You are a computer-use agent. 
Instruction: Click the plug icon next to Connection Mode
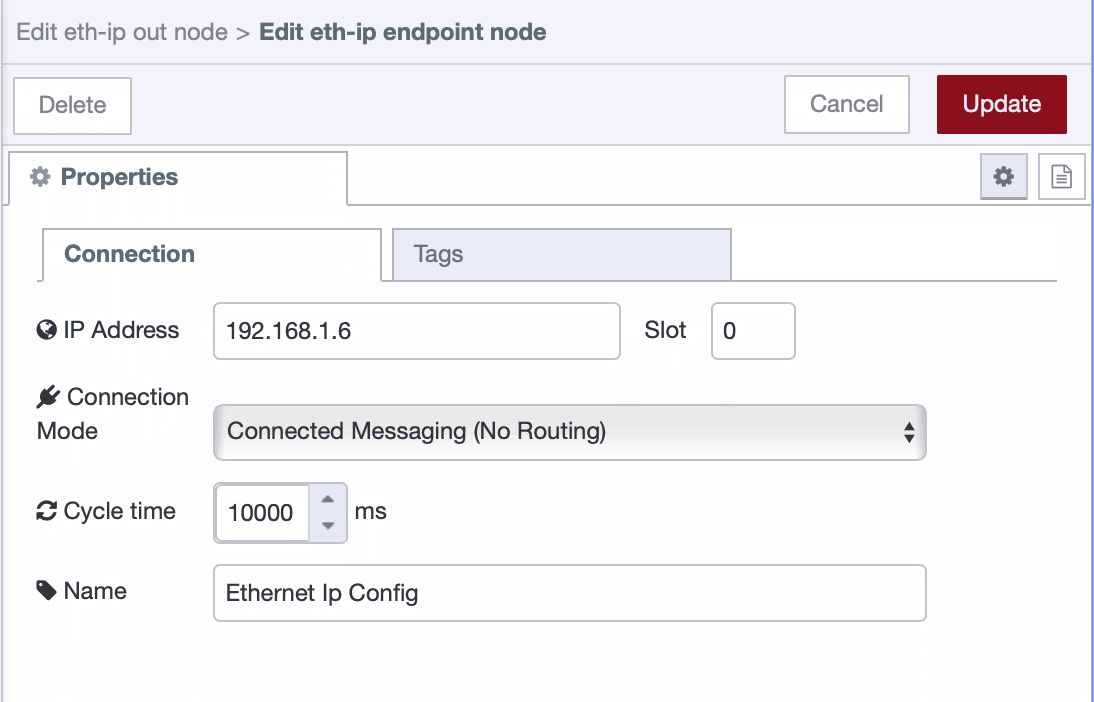tap(44, 397)
